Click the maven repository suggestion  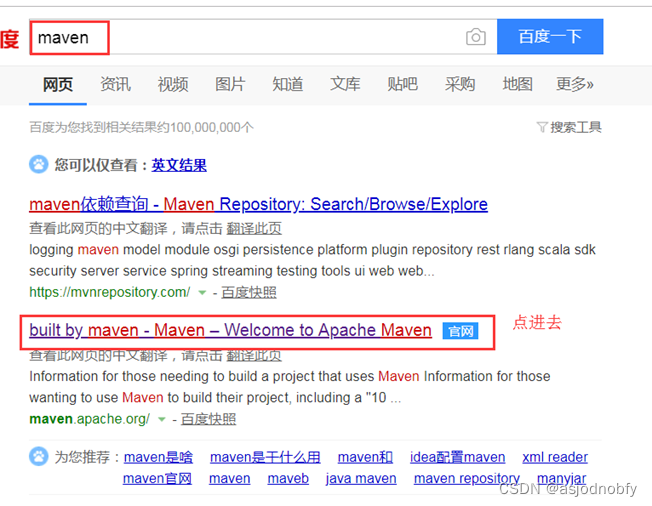(467, 479)
